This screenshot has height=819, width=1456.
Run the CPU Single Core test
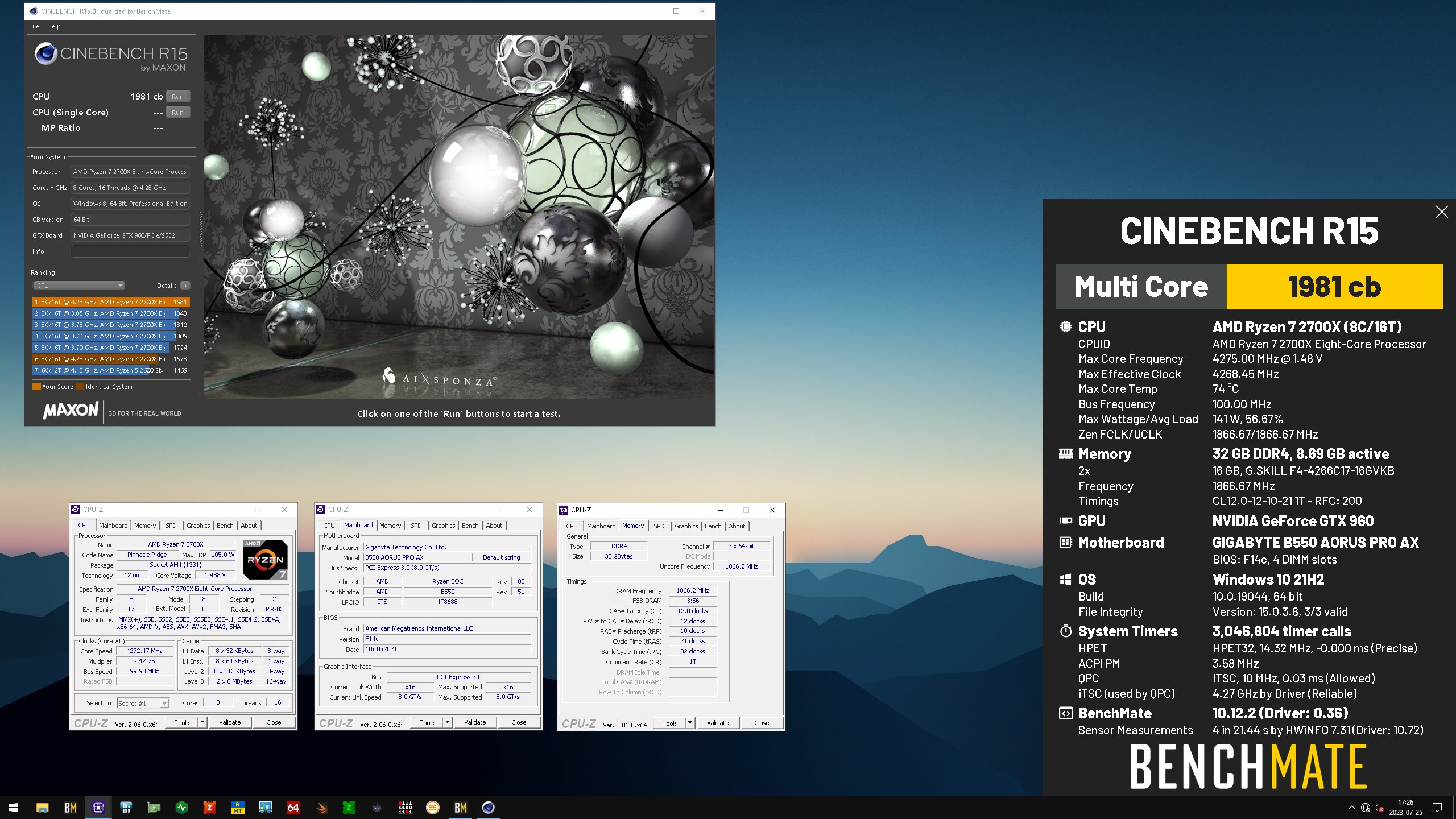(177, 113)
